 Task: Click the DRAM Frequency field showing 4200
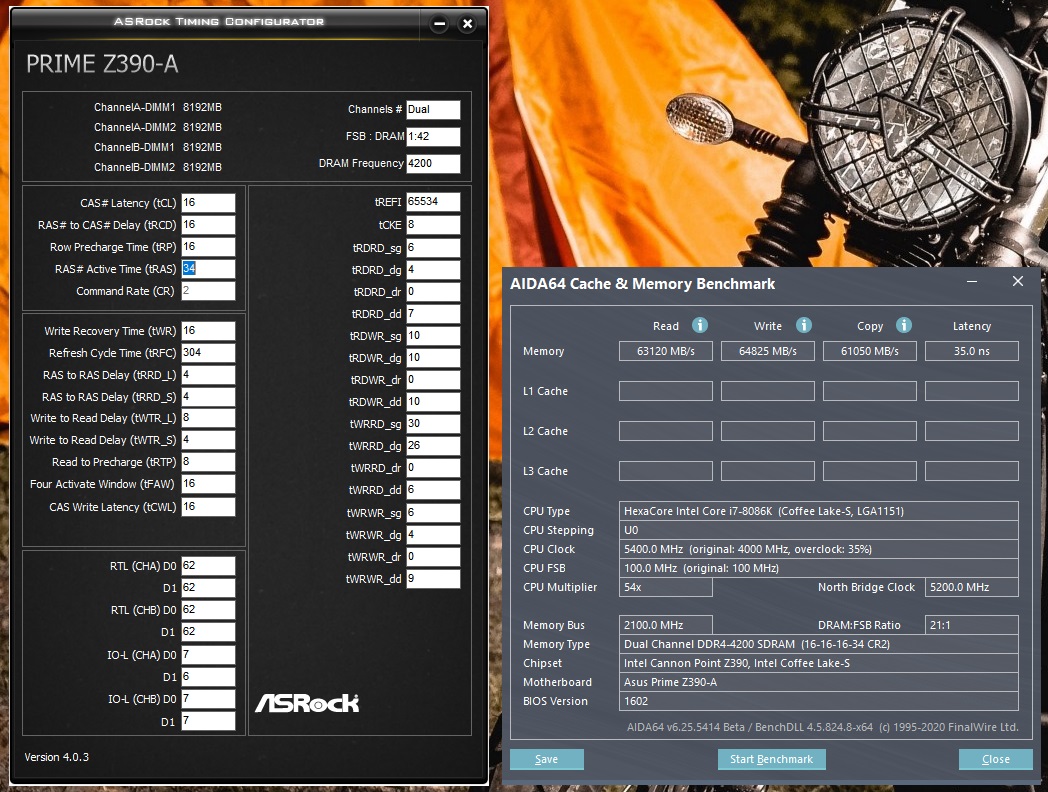pos(433,163)
